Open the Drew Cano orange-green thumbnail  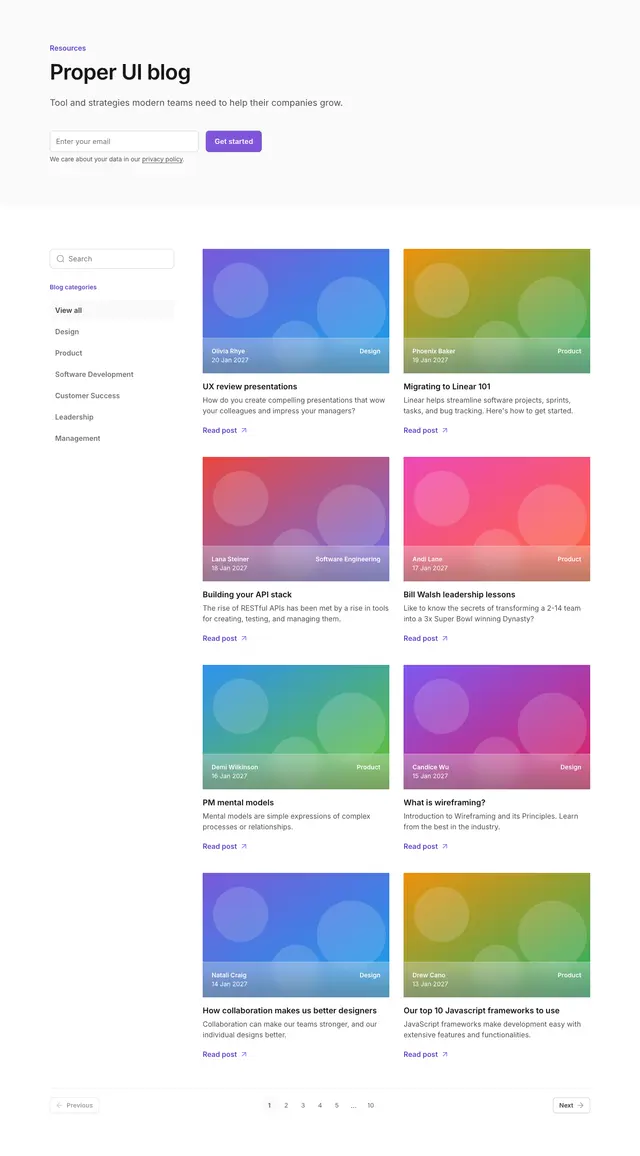click(496, 935)
